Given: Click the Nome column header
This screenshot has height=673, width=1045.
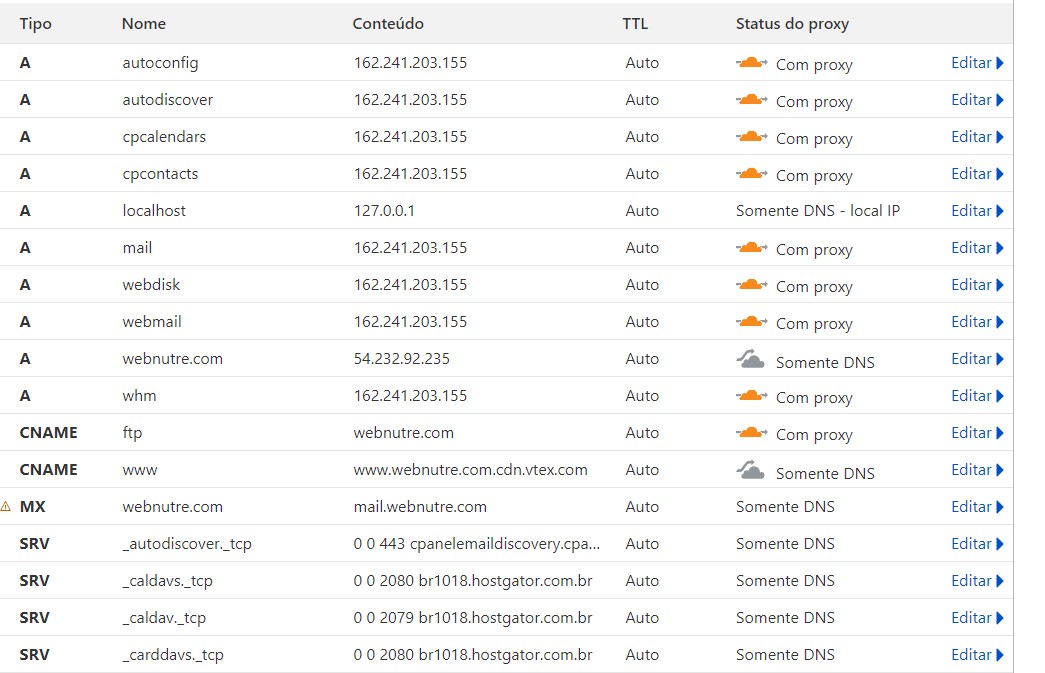Looking at the screenshot, I should [x=144, y=23].
